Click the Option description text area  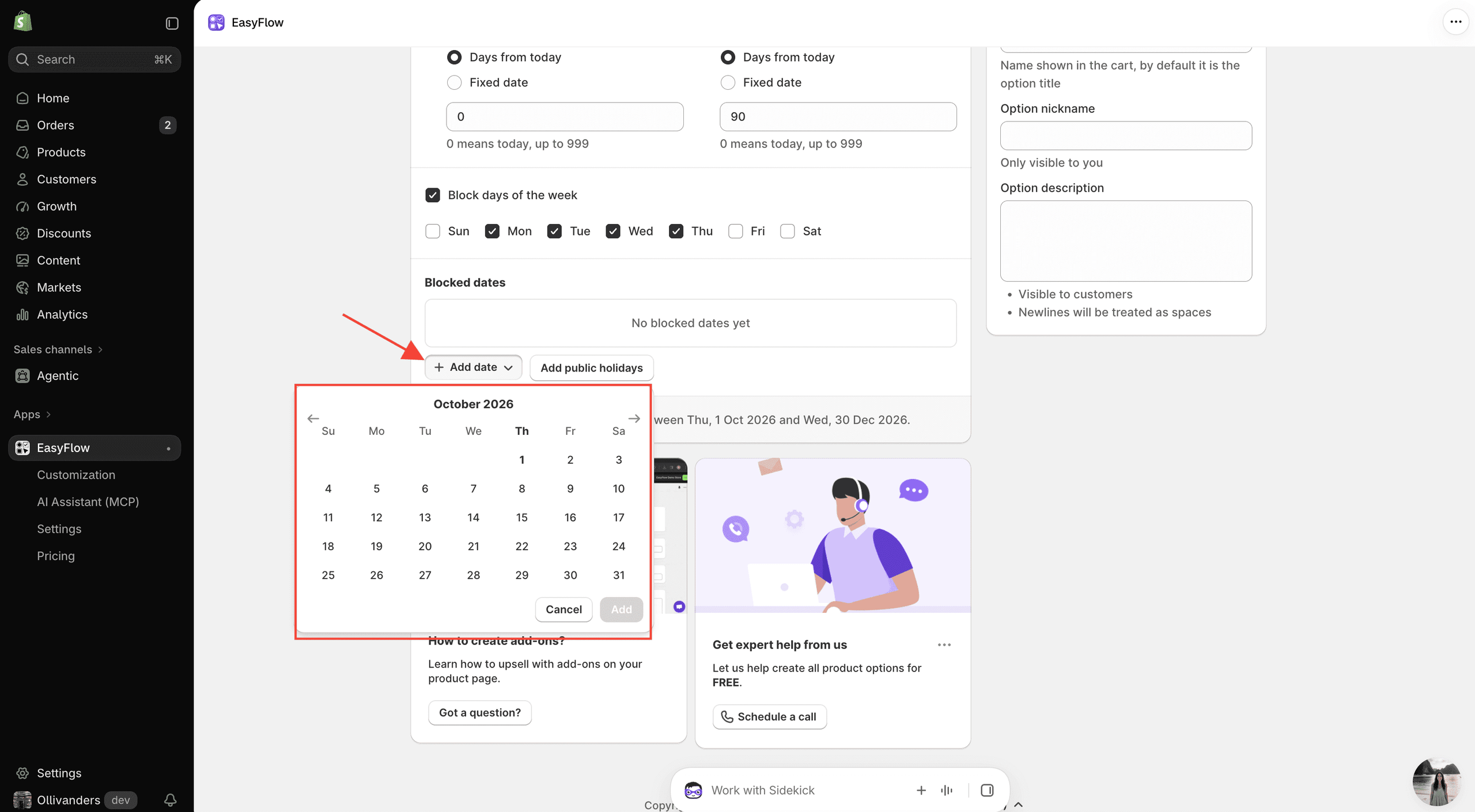coord(1126,241)
